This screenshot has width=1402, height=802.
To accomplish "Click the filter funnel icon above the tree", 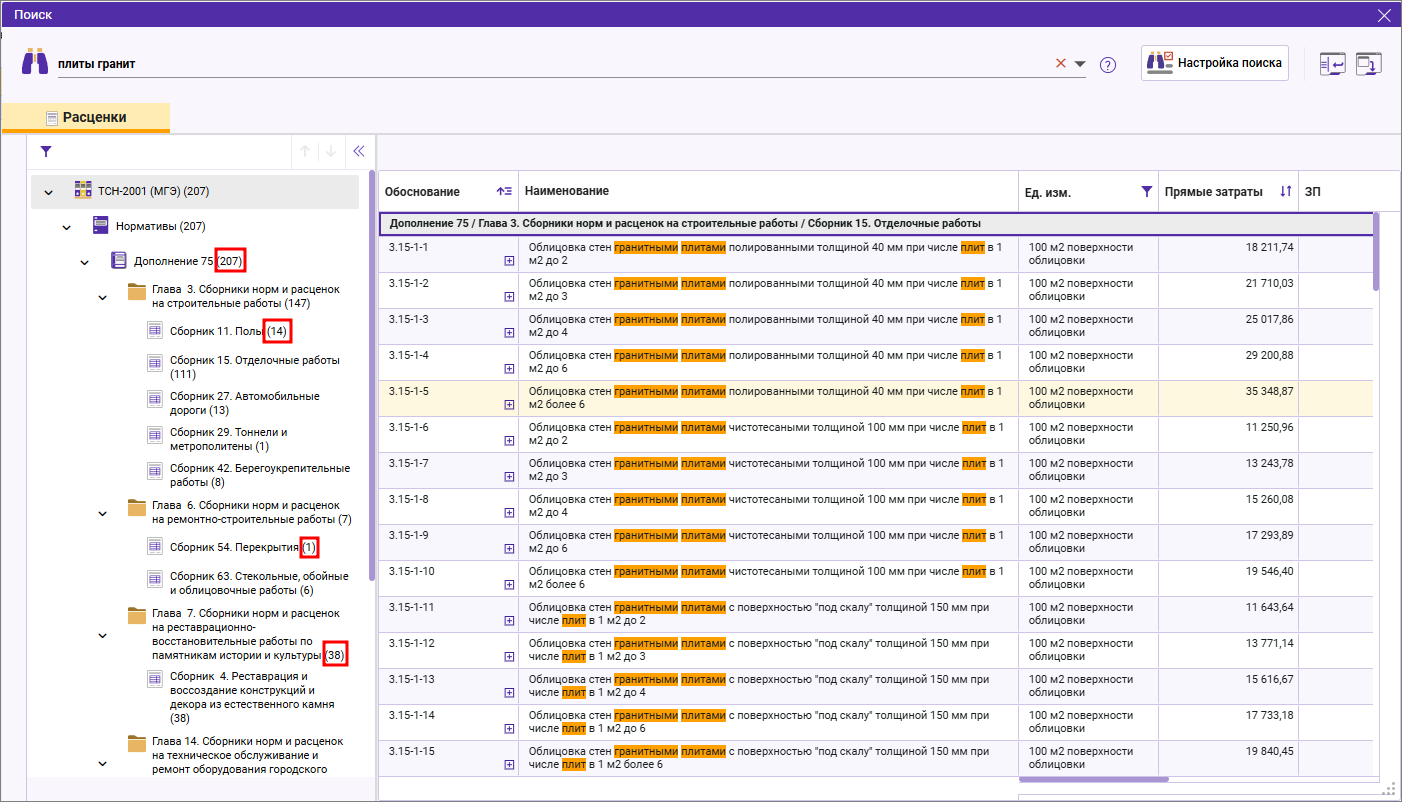I will (45, 152).
